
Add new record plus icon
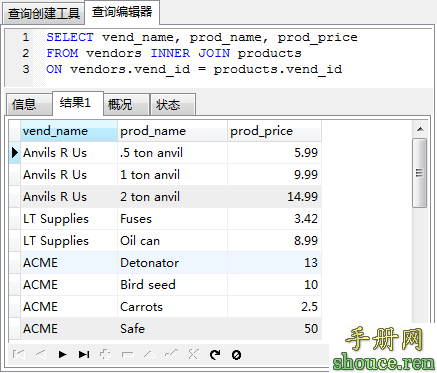point(105,354)
